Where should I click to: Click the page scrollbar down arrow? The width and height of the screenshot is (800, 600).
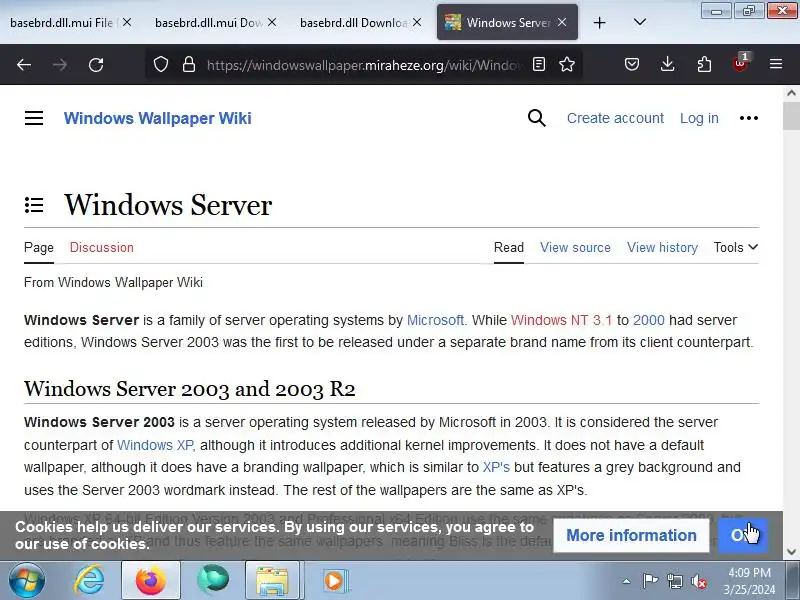[791, 552]
